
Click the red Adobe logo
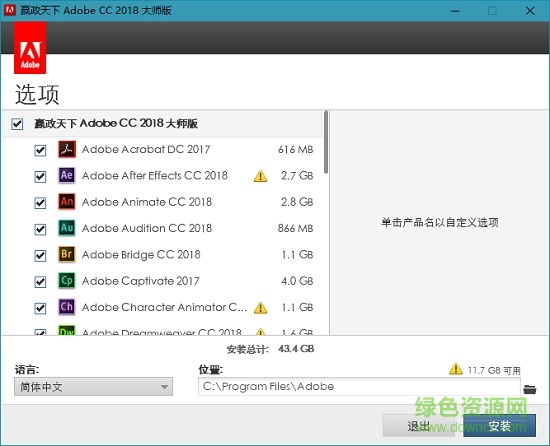[30, 48]
